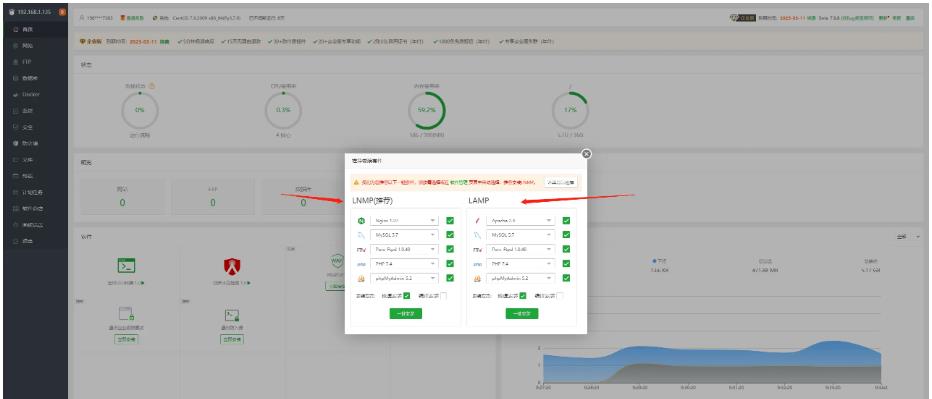
Task: Open the MySQL 5.7 dropdown in LAMP
Action: point(521,235)
